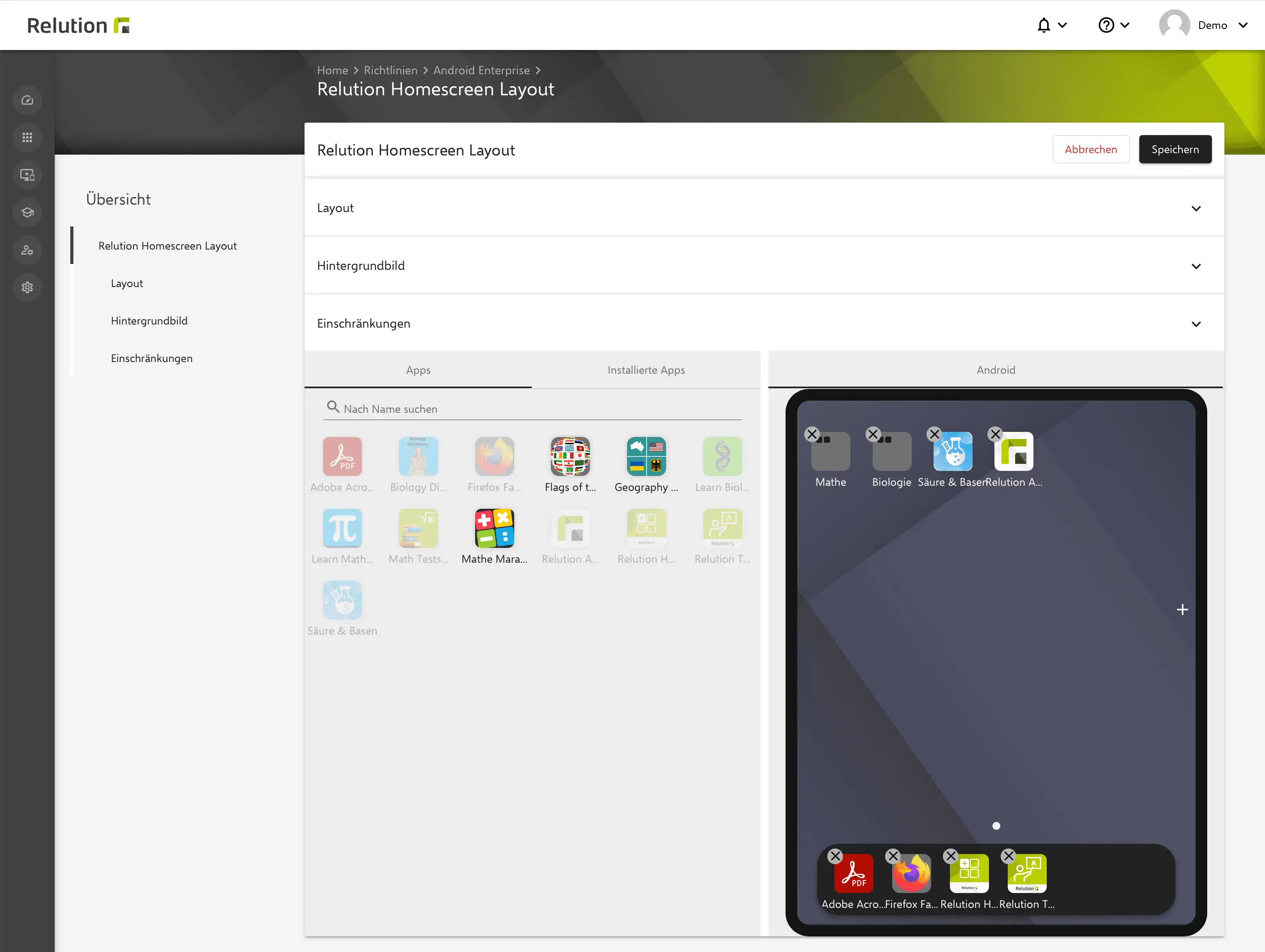Select the Biology Dictionary app in Apps list
The image size is (1265, 952).
[x=418, y=456]
